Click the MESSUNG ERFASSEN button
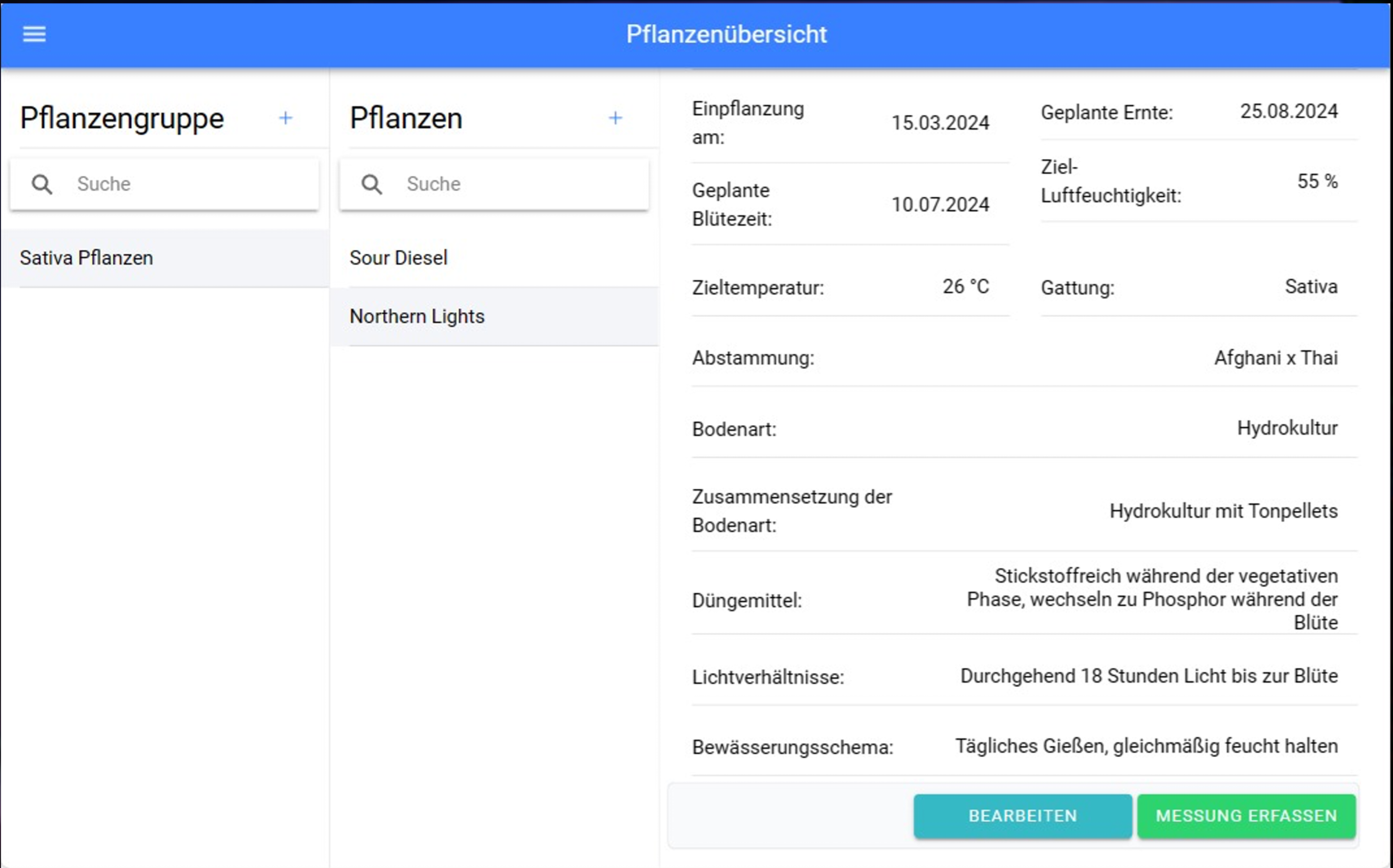The image size is (1393, 868). tap(1246, 816)
